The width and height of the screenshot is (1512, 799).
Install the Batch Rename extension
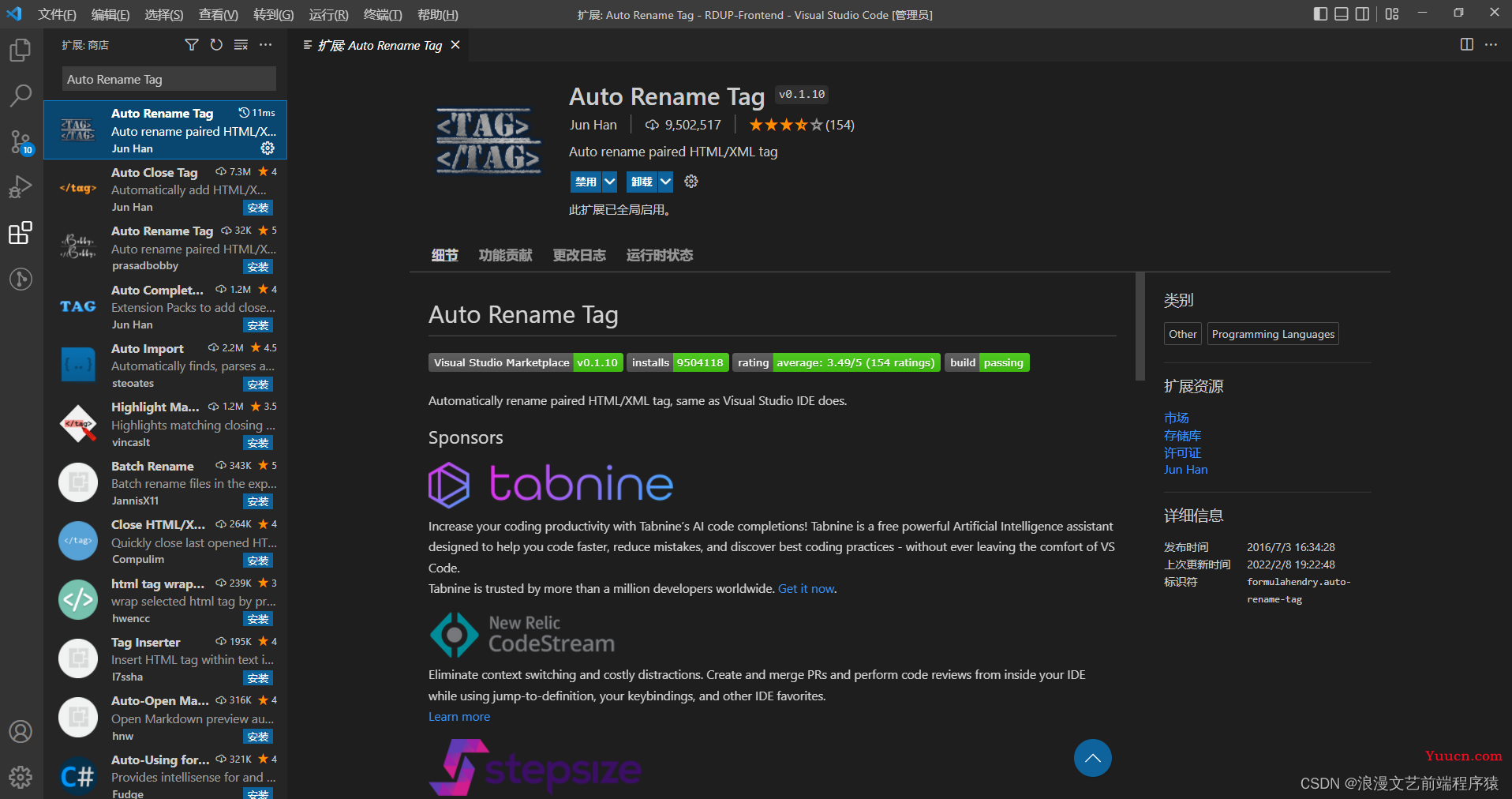pyautogui.click(x=258, y=501)
